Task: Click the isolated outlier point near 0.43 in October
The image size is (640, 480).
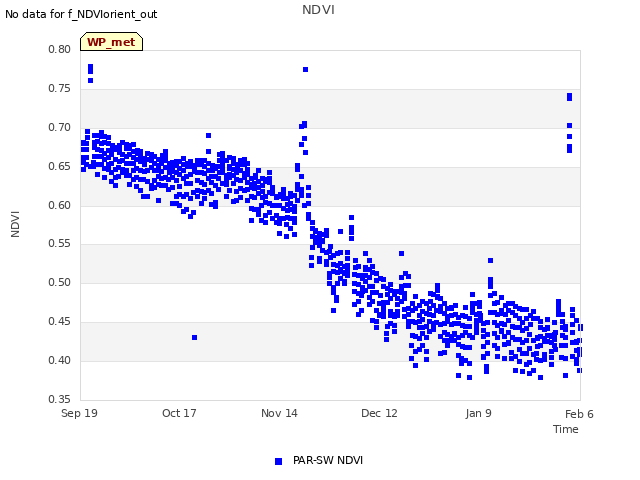Action: coord(195,338)
